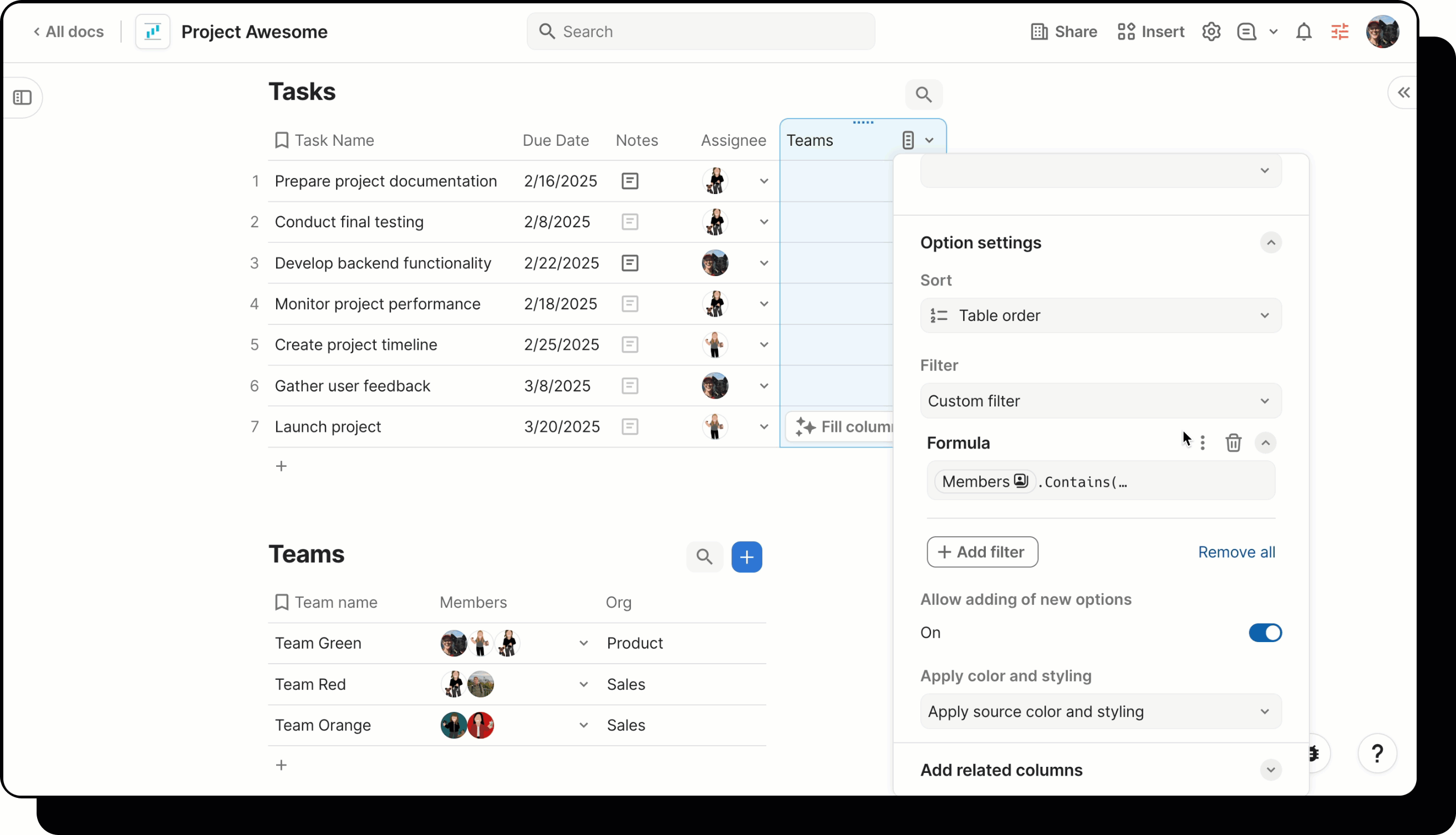Image resolution: width=1456 pixels, height=835 pixels.
Task: Open notes for Gather user feedback
Action: click(630, 386)
